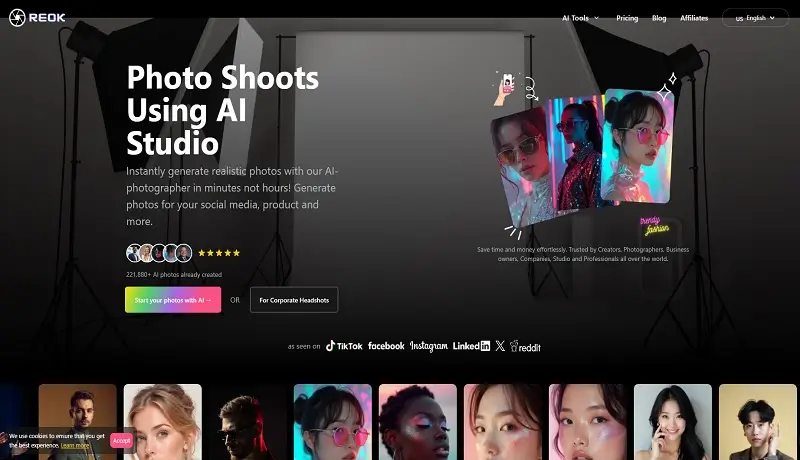Open the English language selector

(x=755, y=18)
